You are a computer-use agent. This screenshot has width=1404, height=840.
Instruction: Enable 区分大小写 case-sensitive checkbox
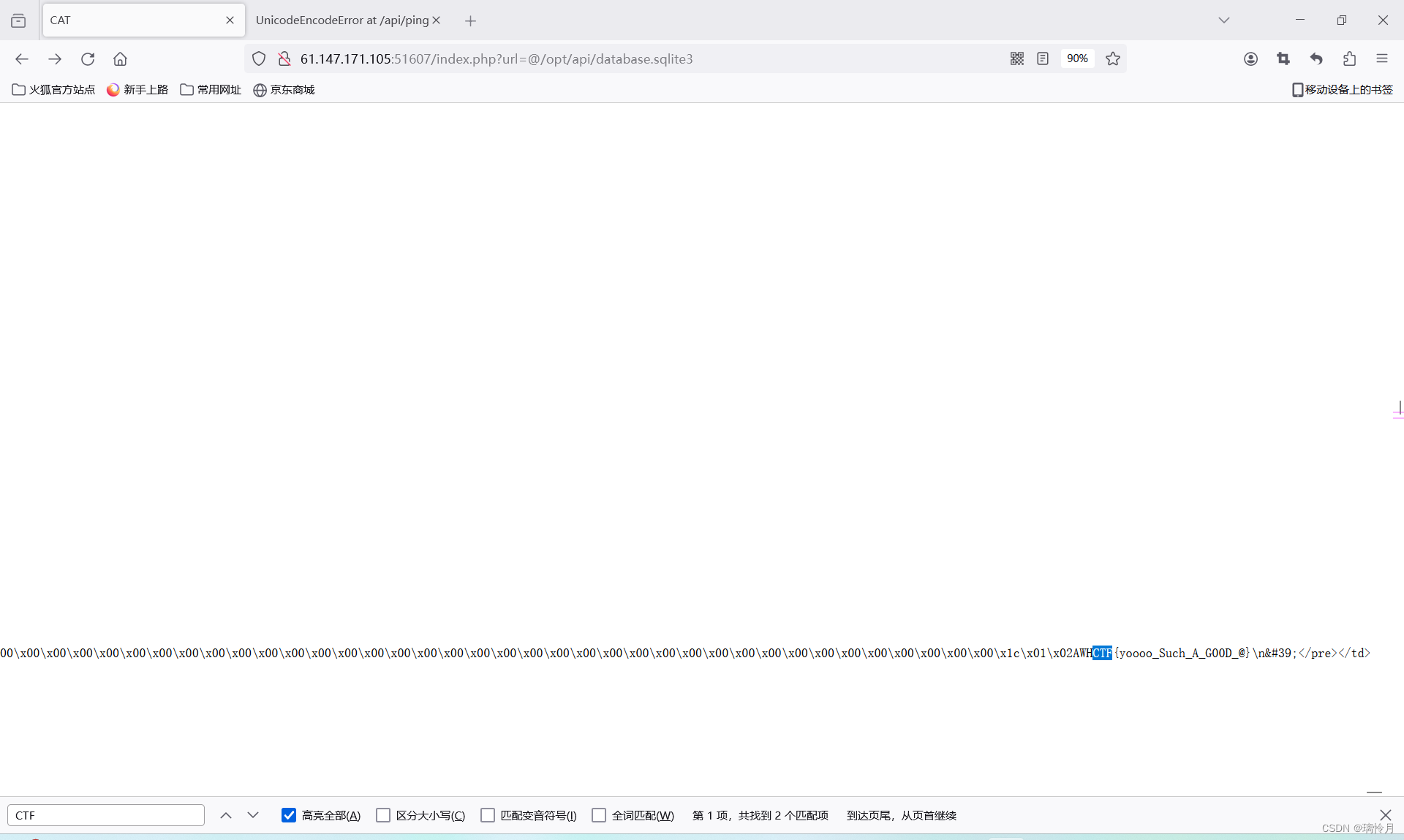pyautogui.click(x=383, y=815)
